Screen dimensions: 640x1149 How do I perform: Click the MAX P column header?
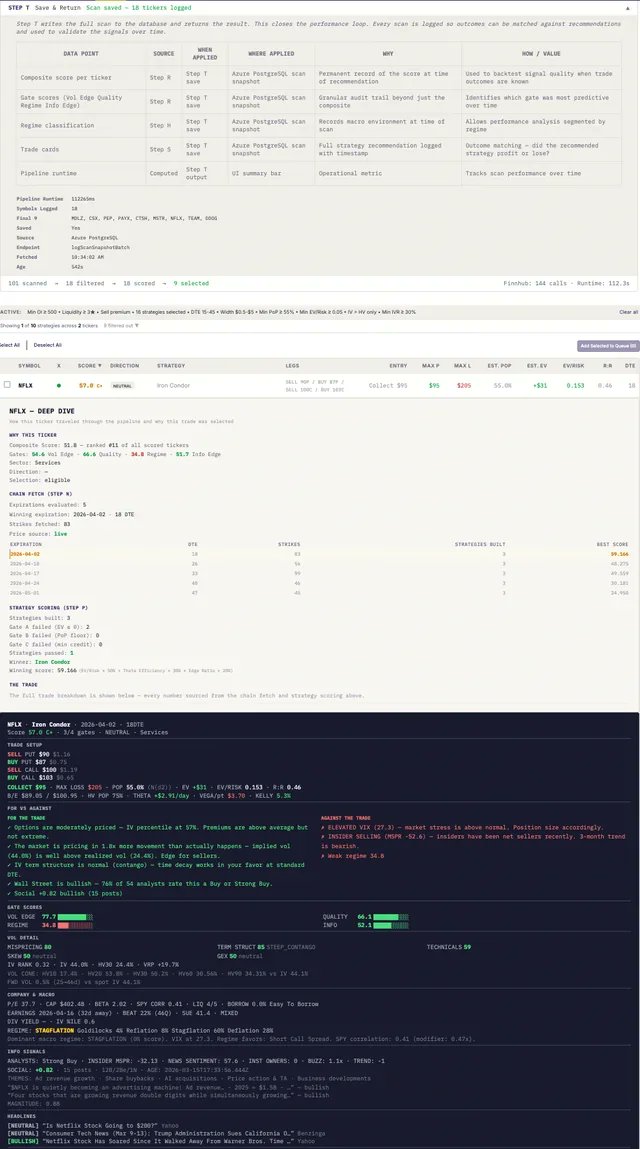[431, 366]
